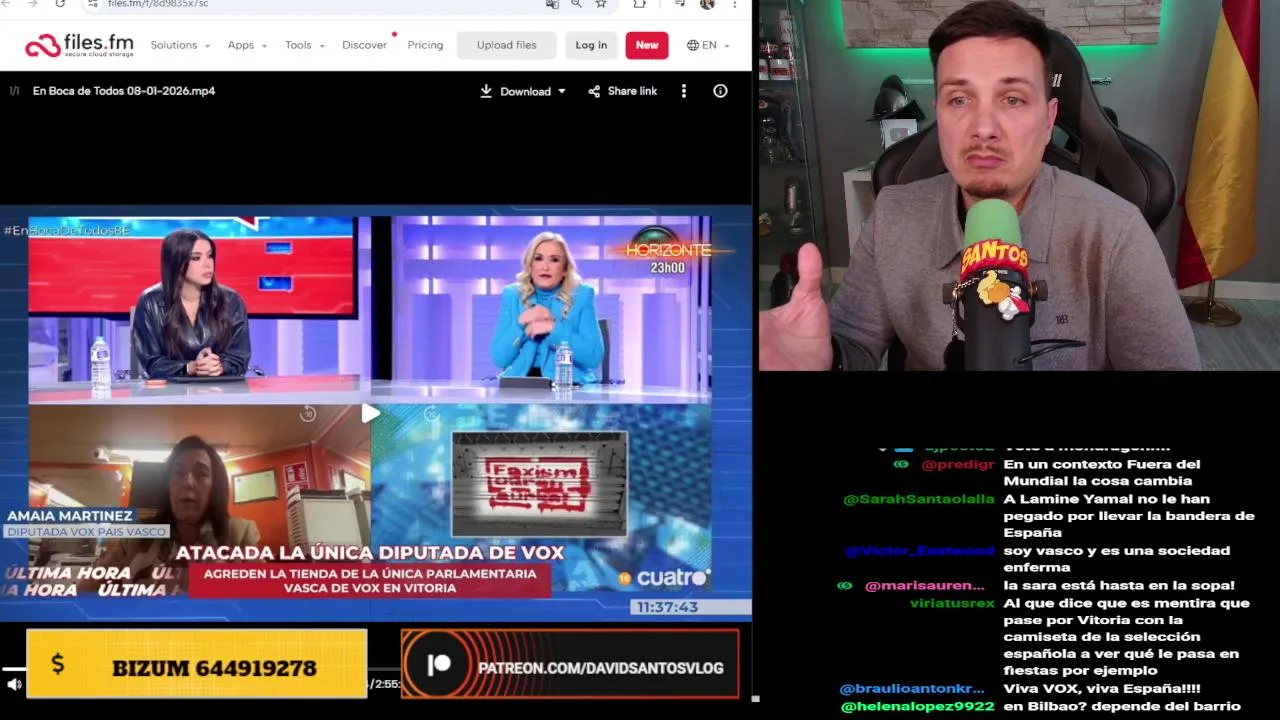Viewport: 1280px width, 720px height.
Task: Open the browser profile avatar
Action: click(x=707, y=4)
